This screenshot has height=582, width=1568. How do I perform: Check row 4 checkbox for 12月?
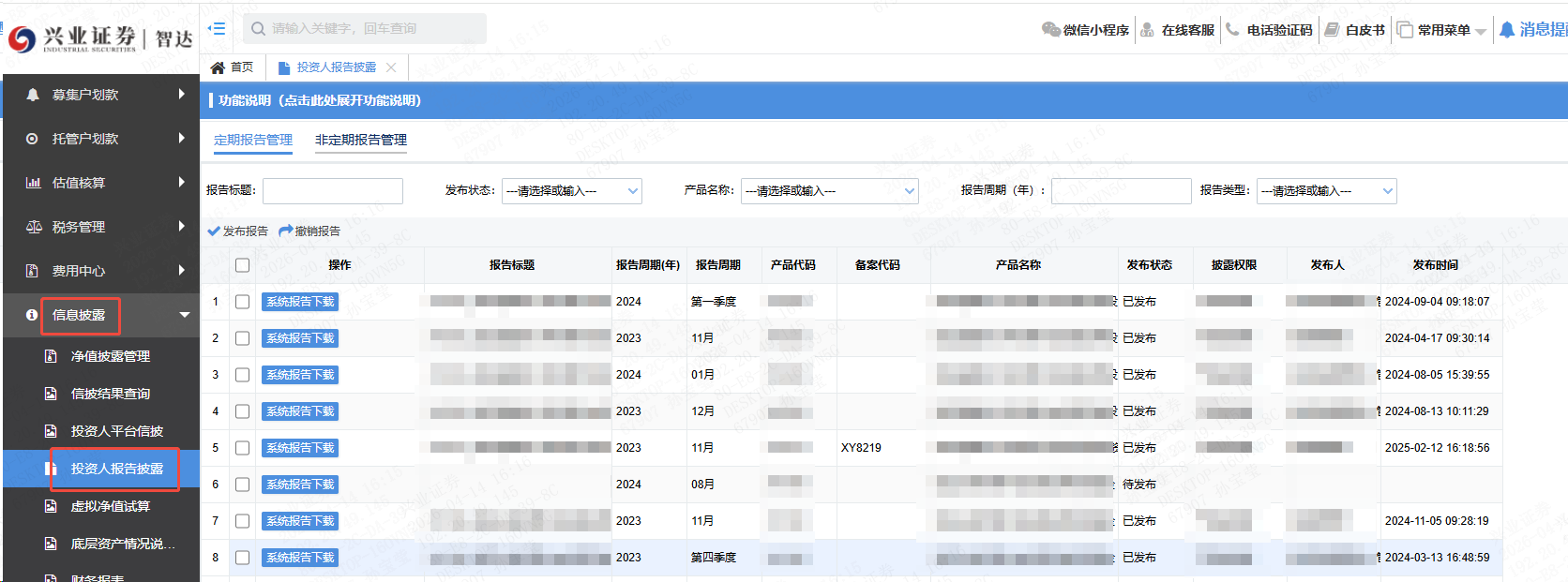(242, 411)
